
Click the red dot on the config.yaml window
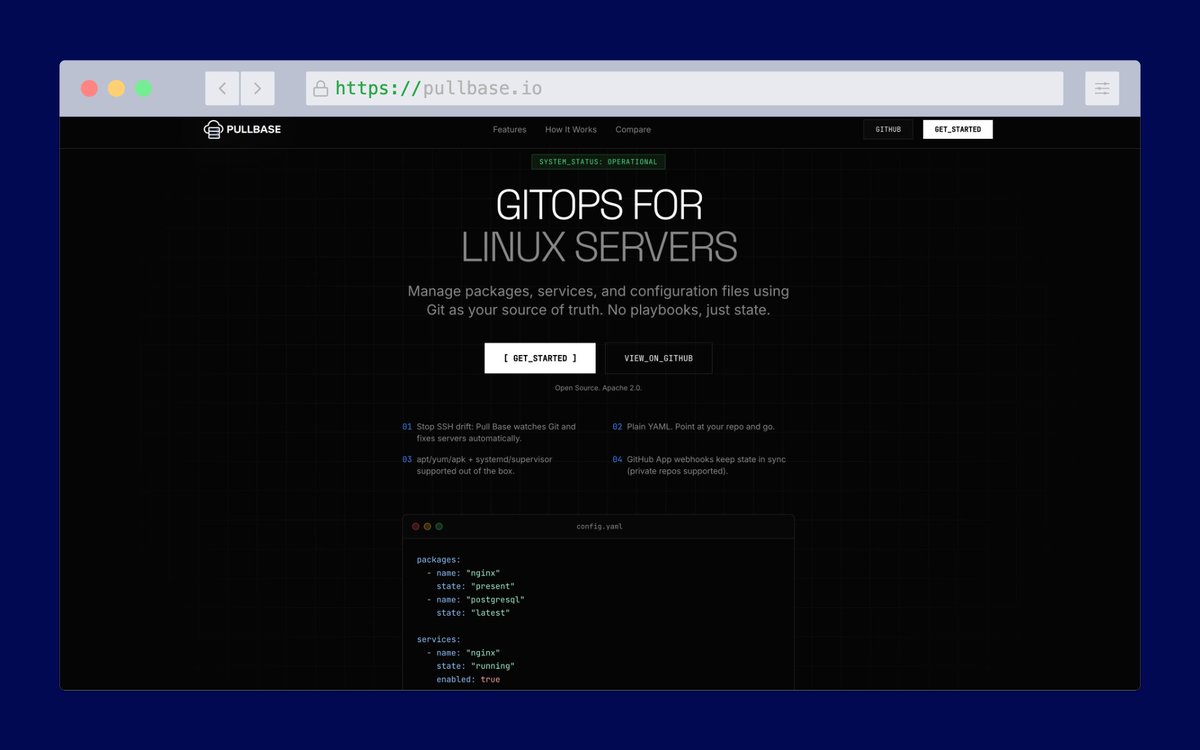(x=415, y=525)
